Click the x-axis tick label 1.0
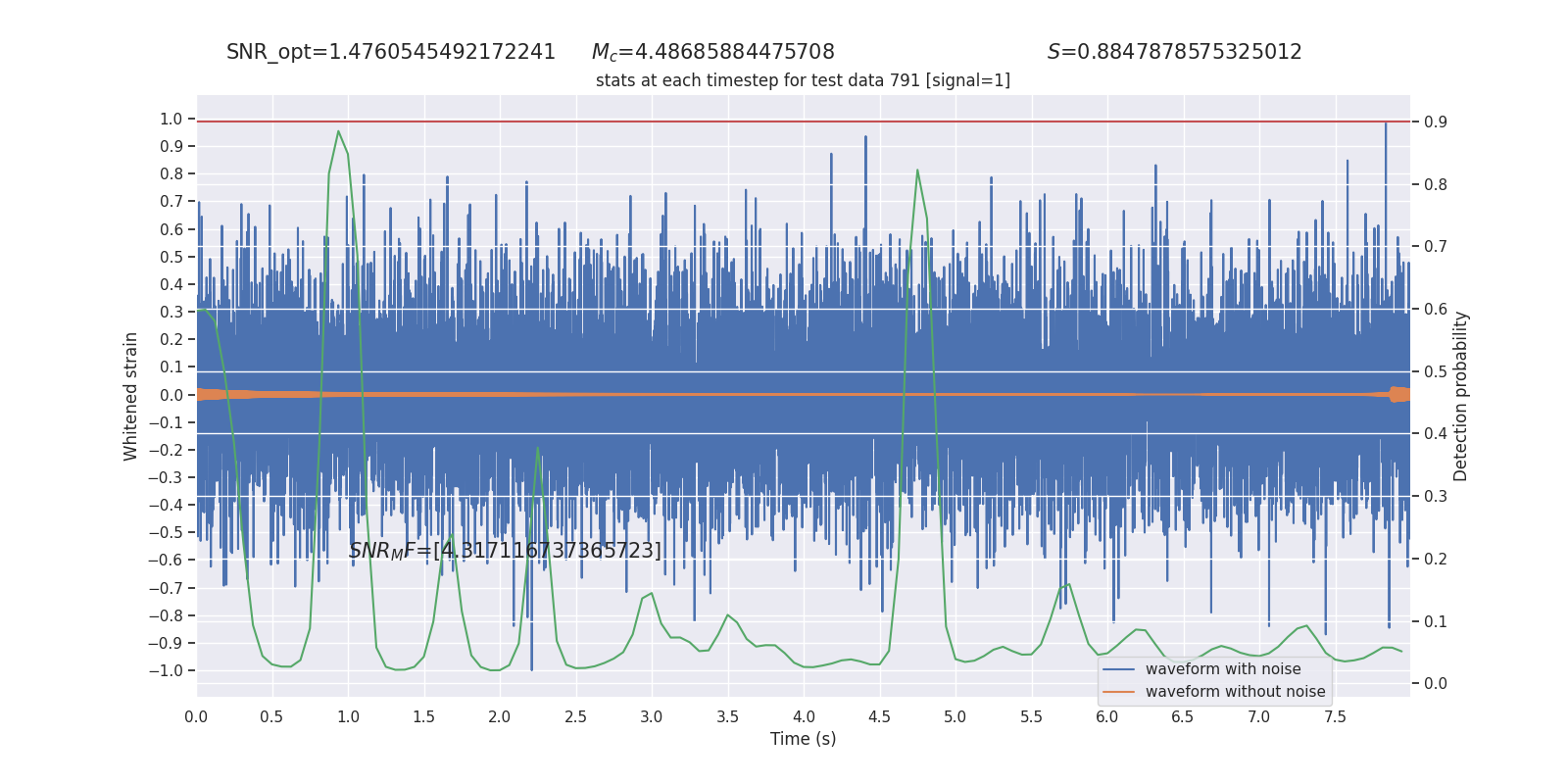The image size is (1568, 784). (348, 717)
